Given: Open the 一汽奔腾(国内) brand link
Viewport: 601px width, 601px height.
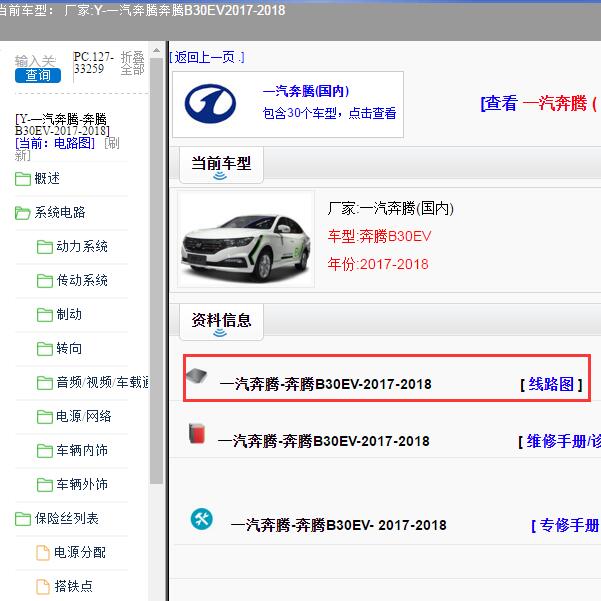Looking at the screenshot, I should [306, 91].
